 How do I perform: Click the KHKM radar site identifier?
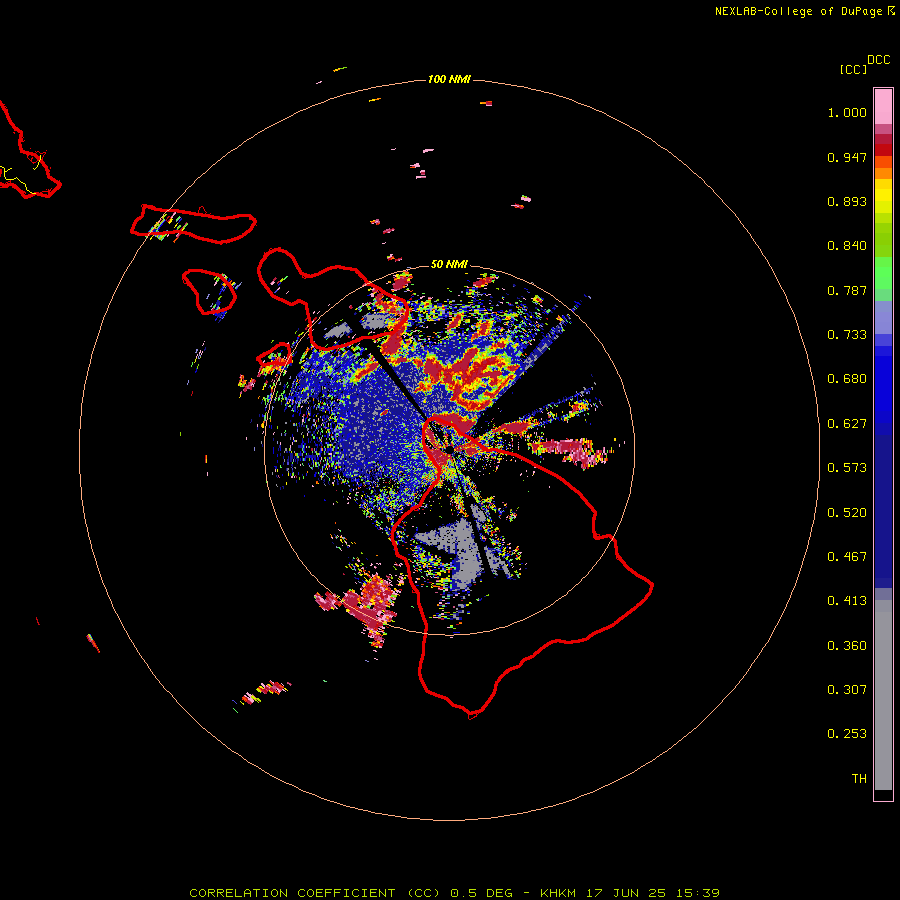(x=558, y=893)
